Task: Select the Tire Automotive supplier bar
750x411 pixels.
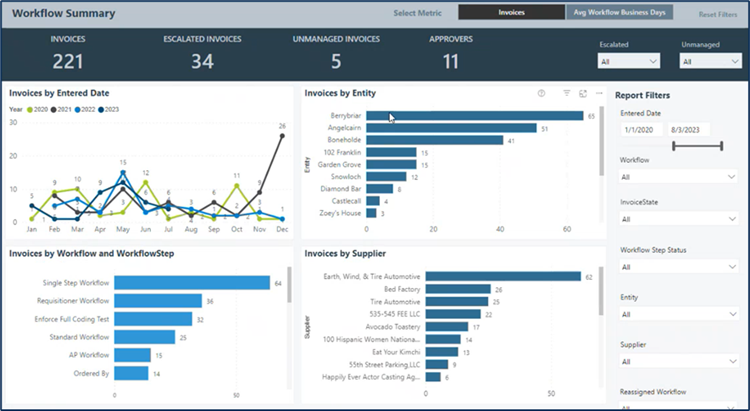Action: 457,301
